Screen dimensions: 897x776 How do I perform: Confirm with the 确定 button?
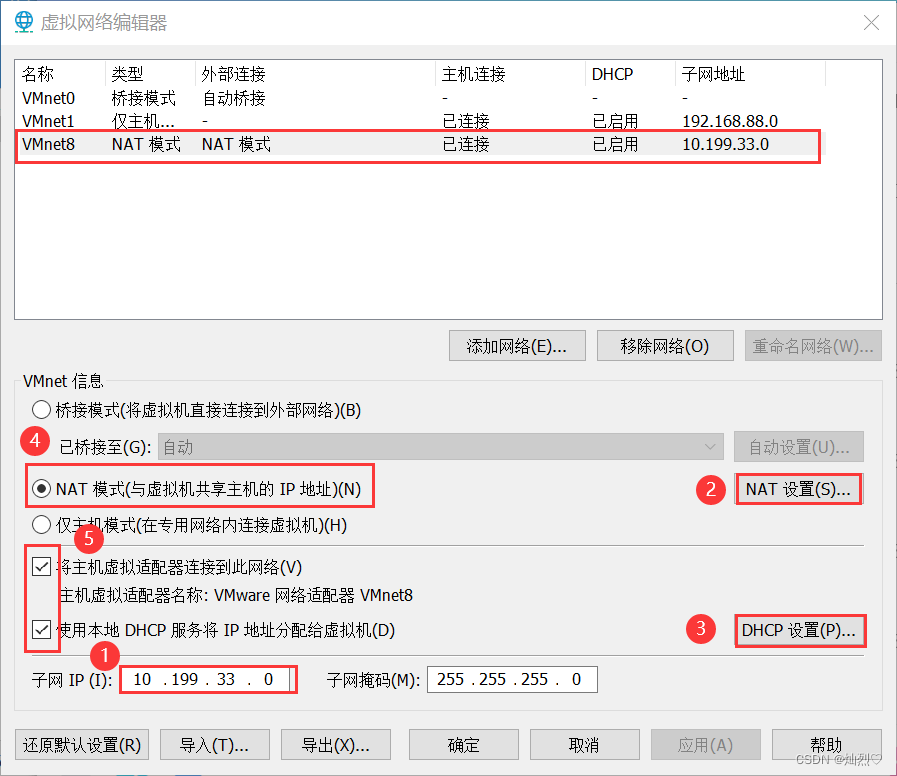pyautogui.click(x=464, y=745)
